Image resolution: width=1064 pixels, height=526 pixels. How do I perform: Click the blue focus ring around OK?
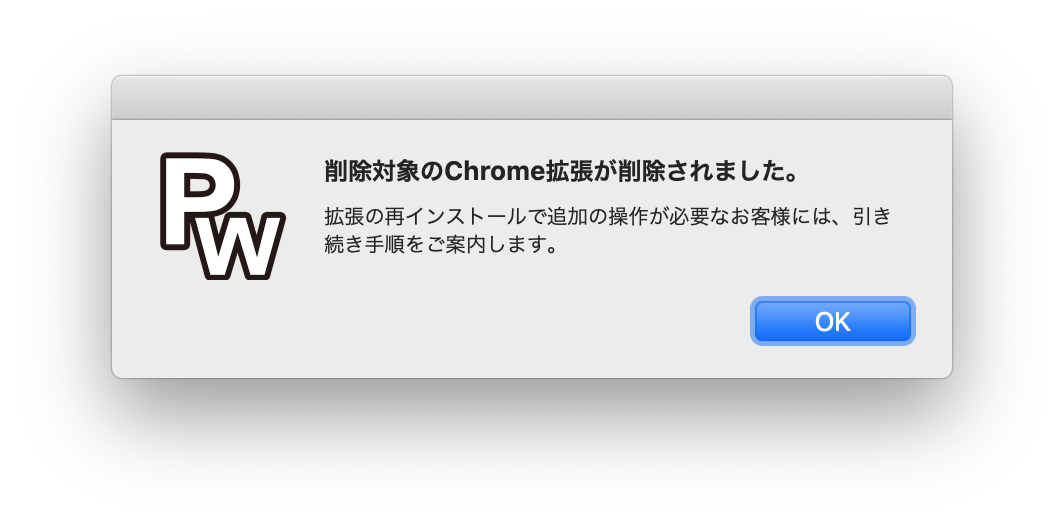click(833, 299)
